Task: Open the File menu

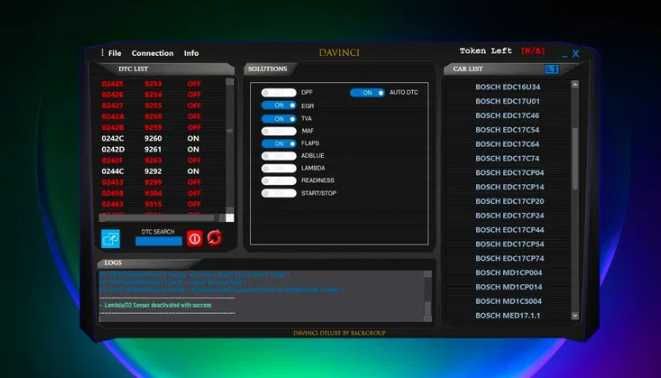Action: (114, 53)
